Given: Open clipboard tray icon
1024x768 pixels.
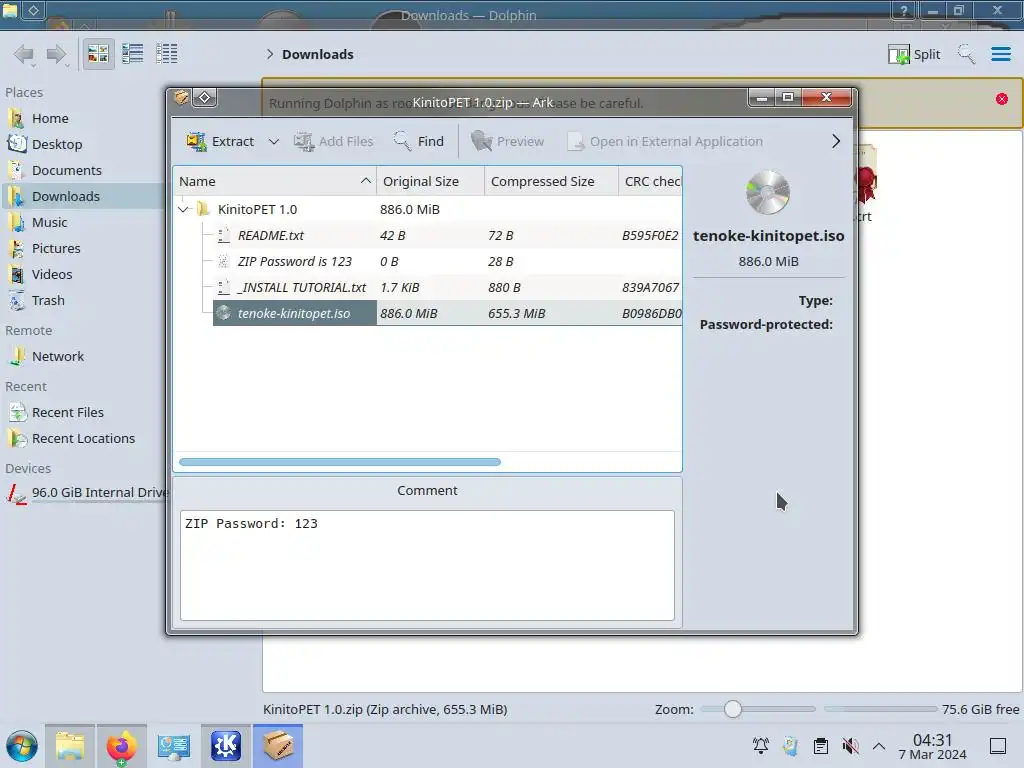Looking at the screenshot, I should tap(821, 746).
